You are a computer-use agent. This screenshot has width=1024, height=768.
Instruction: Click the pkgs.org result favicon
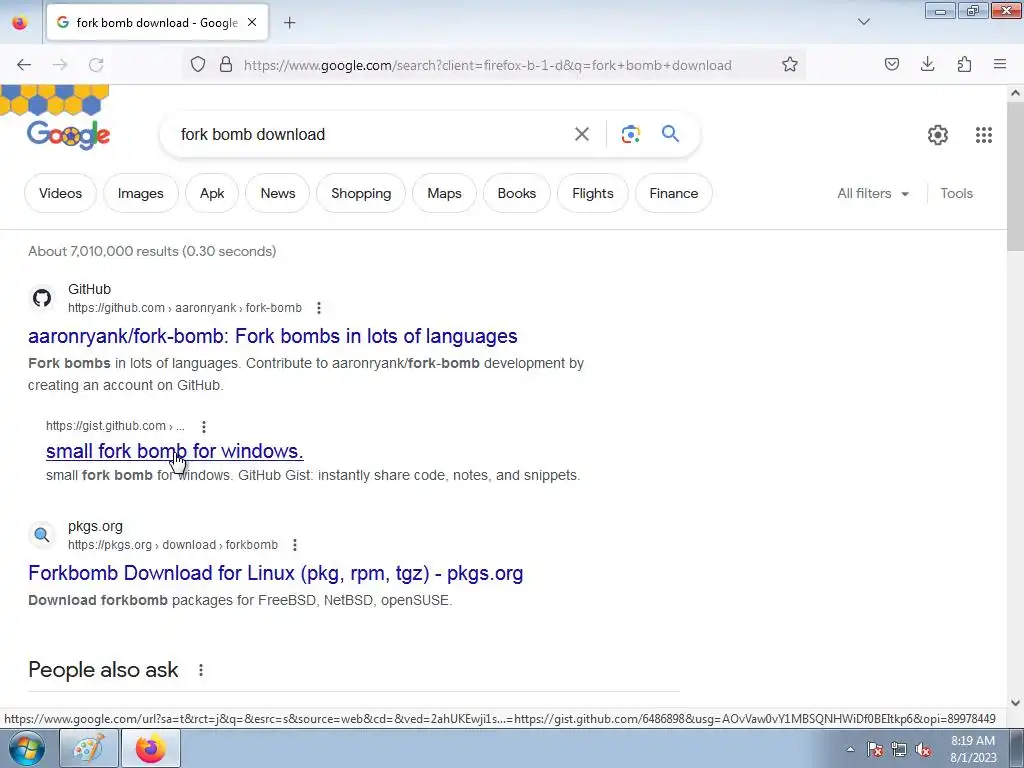42,536
